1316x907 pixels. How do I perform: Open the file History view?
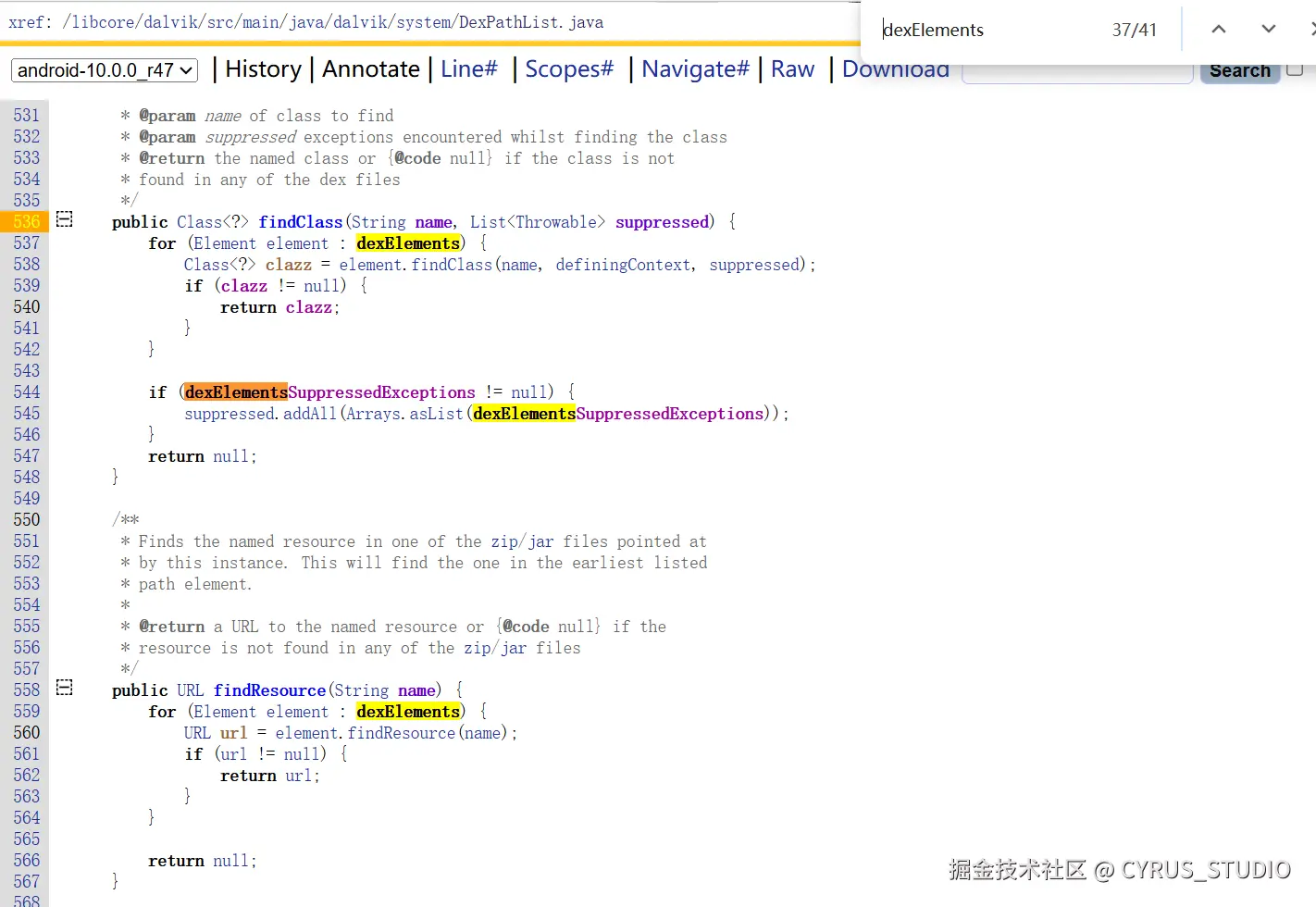point(263,68)
